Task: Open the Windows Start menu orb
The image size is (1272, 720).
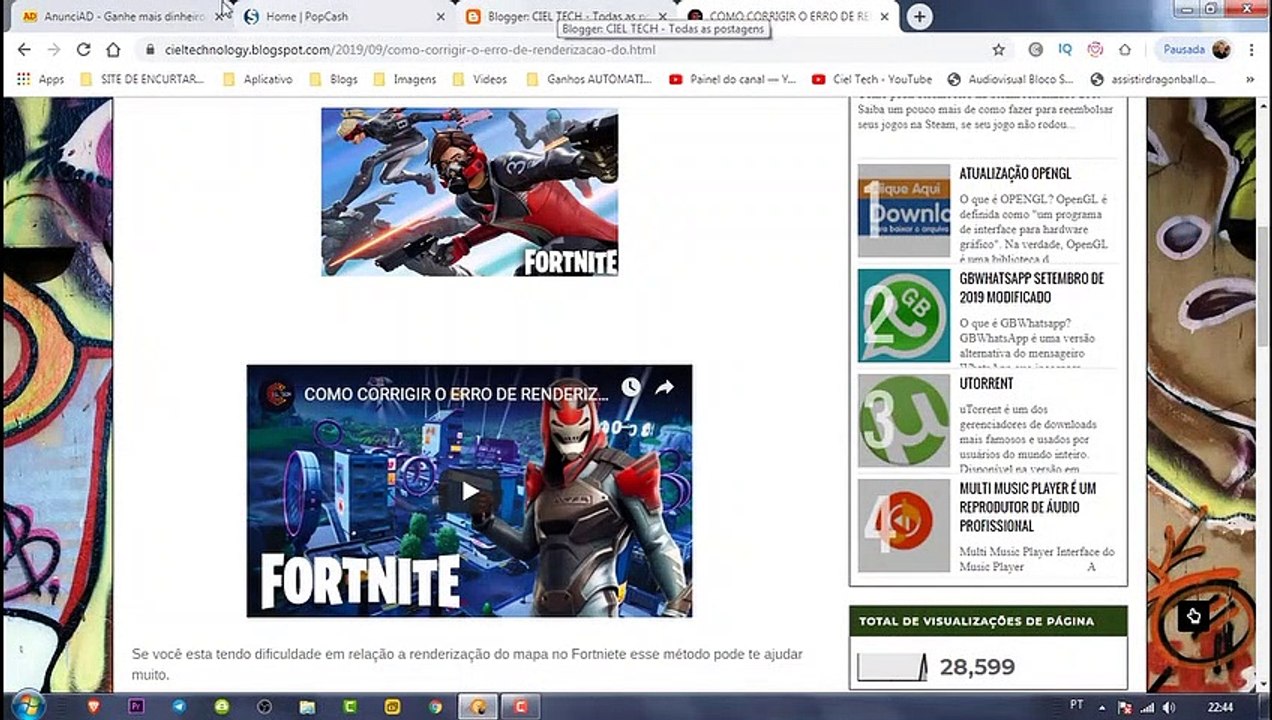Action: click(27, 705)
